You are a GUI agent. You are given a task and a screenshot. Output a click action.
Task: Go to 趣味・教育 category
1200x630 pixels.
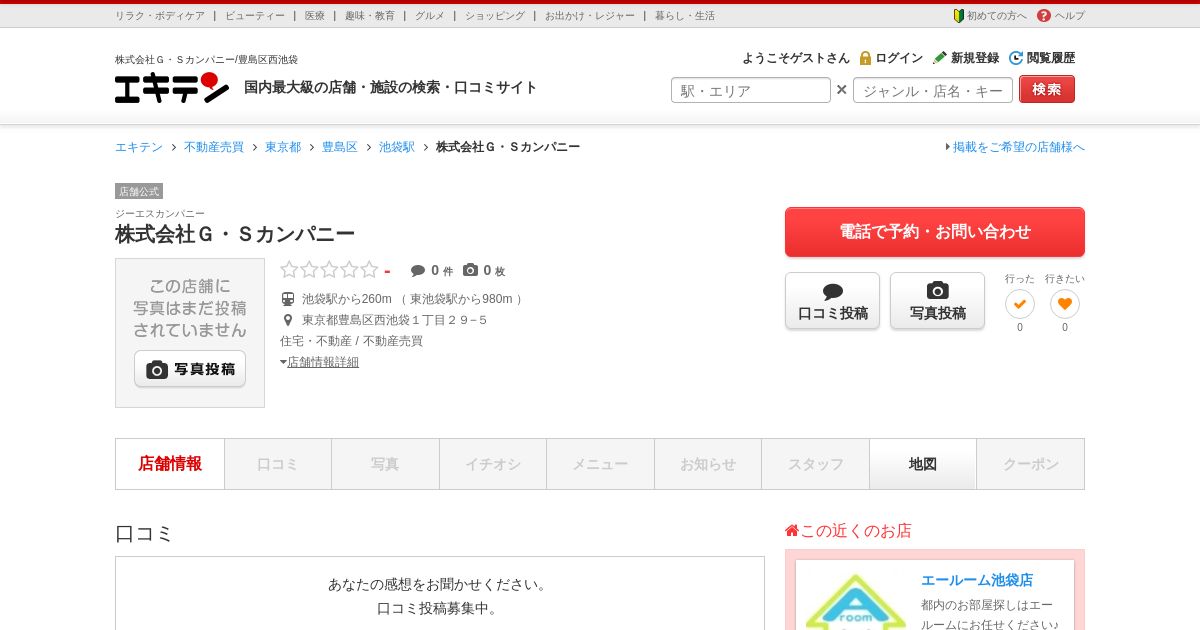click(x=370, y=16)
